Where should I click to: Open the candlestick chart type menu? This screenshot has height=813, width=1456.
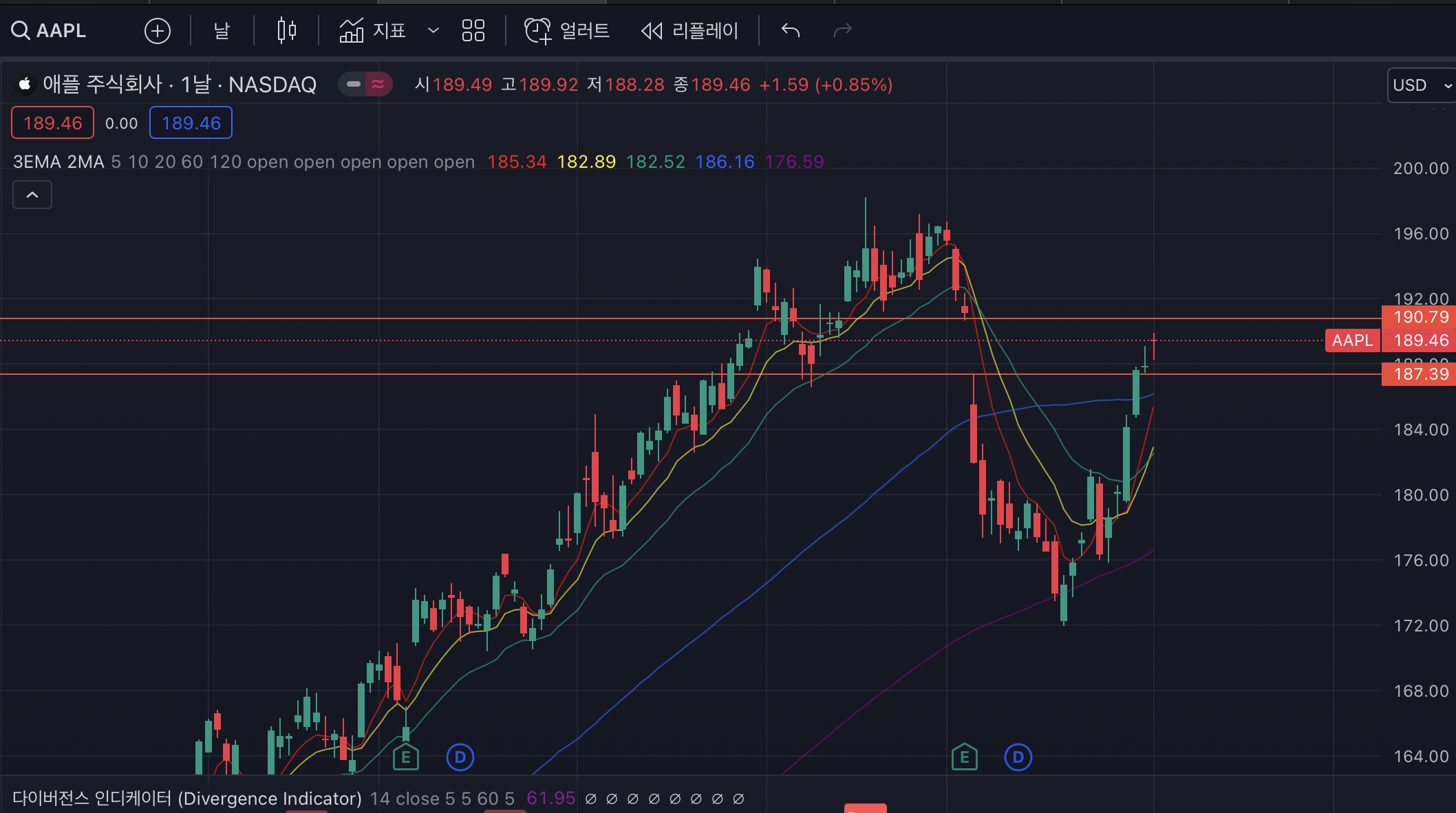point(287,30)
